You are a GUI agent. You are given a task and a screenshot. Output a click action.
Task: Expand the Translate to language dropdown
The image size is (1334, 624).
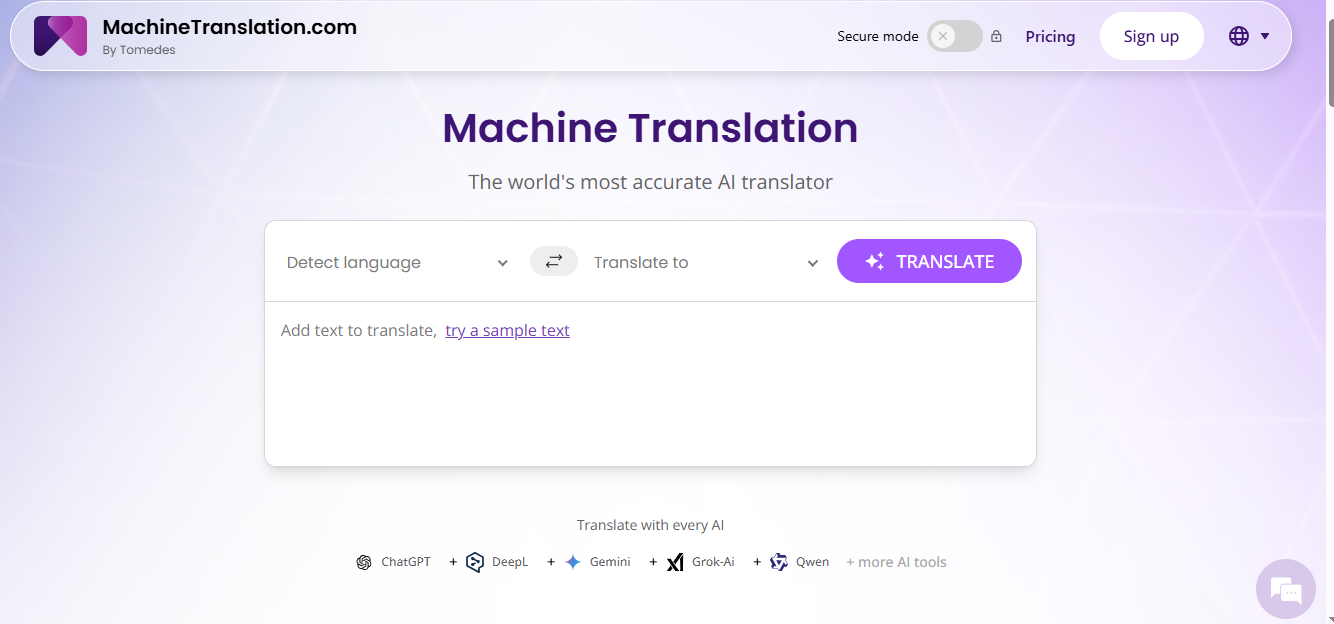tap(705, 262)
